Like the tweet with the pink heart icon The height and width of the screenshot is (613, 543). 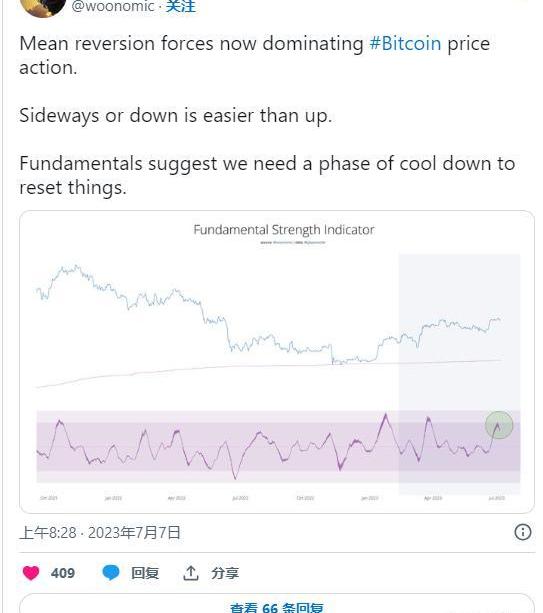click(x=31, y=573)
